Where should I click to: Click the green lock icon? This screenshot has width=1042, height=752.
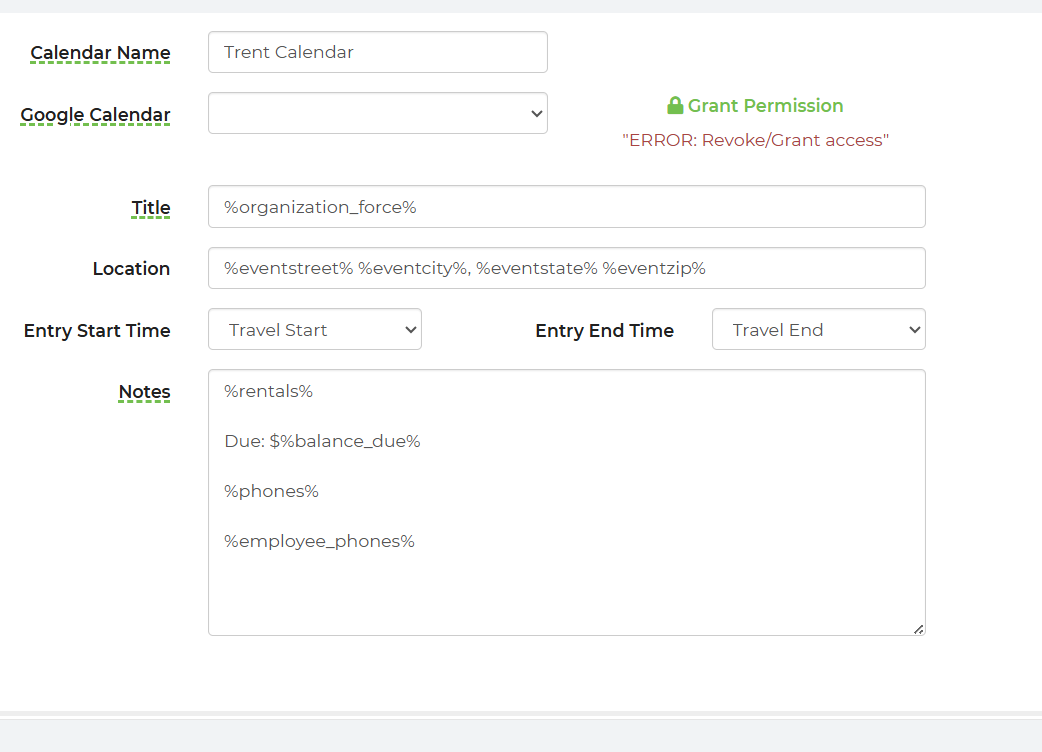click(675, 106)
